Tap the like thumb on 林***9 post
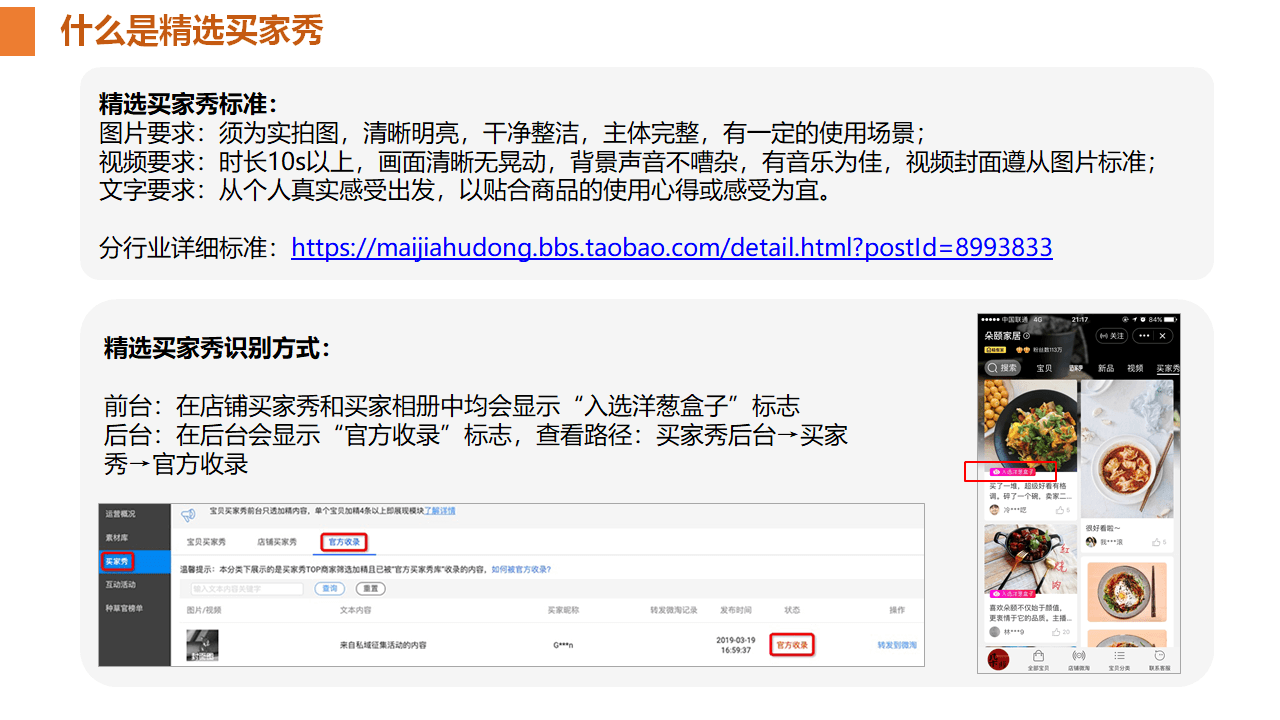Viewport: 1280px width, 720px height. (1055, 632)
